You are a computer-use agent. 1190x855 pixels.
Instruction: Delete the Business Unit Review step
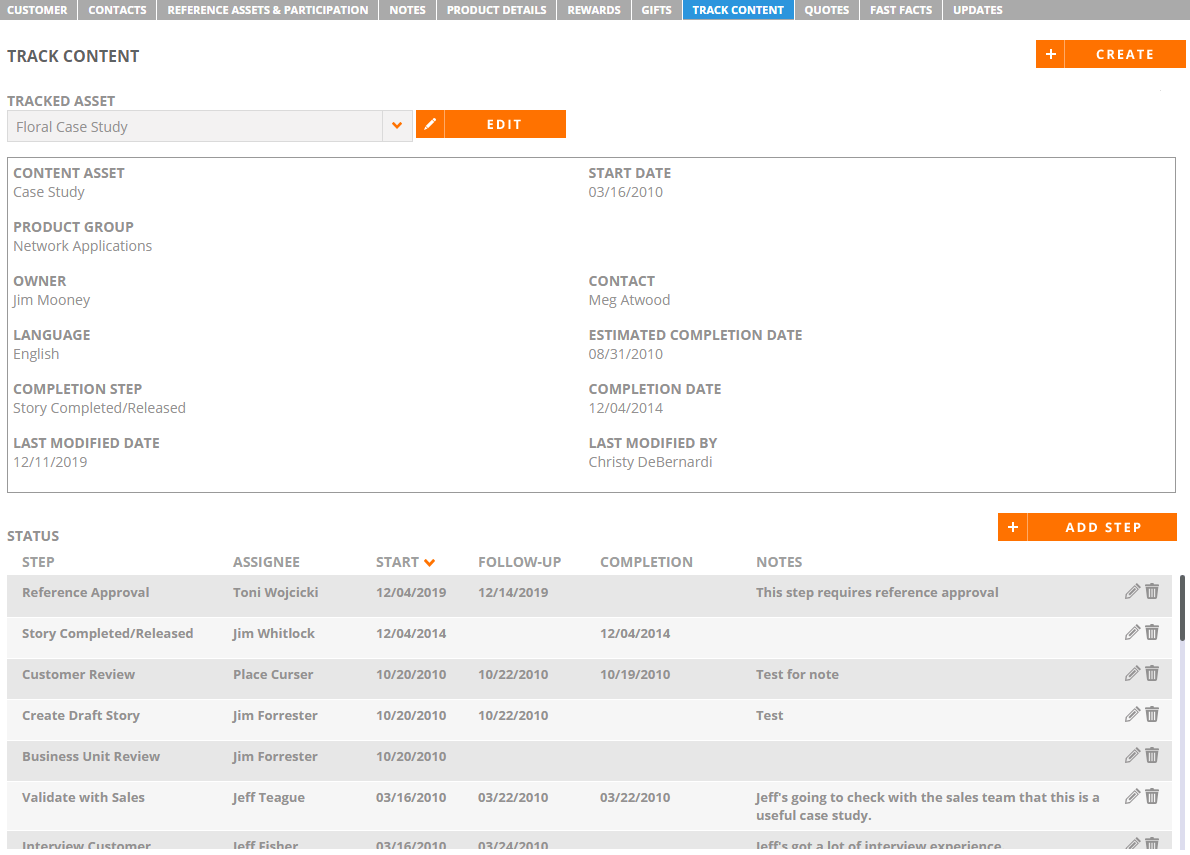click(x=1152, y=756)
